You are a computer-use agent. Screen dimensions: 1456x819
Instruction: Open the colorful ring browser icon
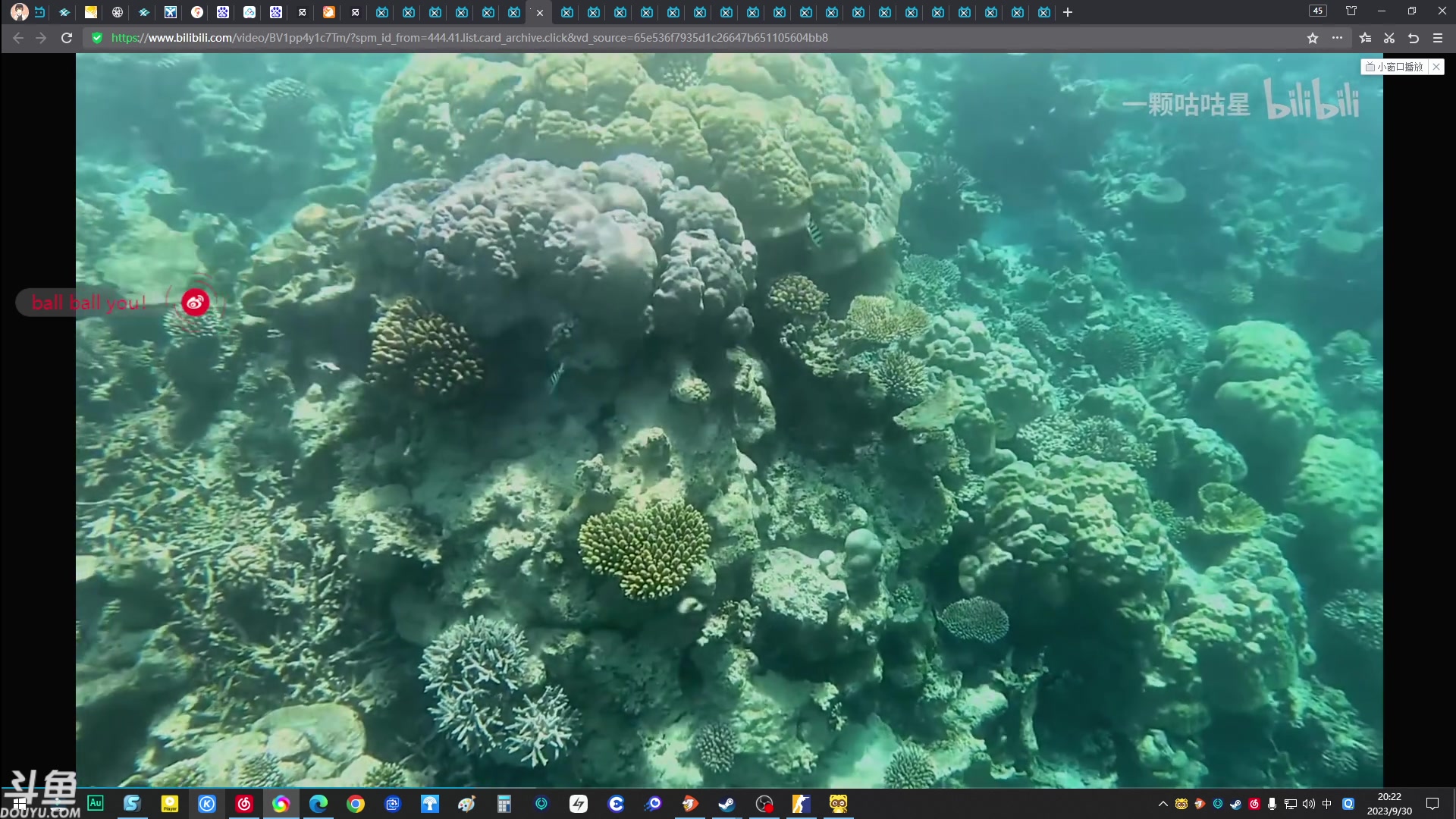pos(281,804)
